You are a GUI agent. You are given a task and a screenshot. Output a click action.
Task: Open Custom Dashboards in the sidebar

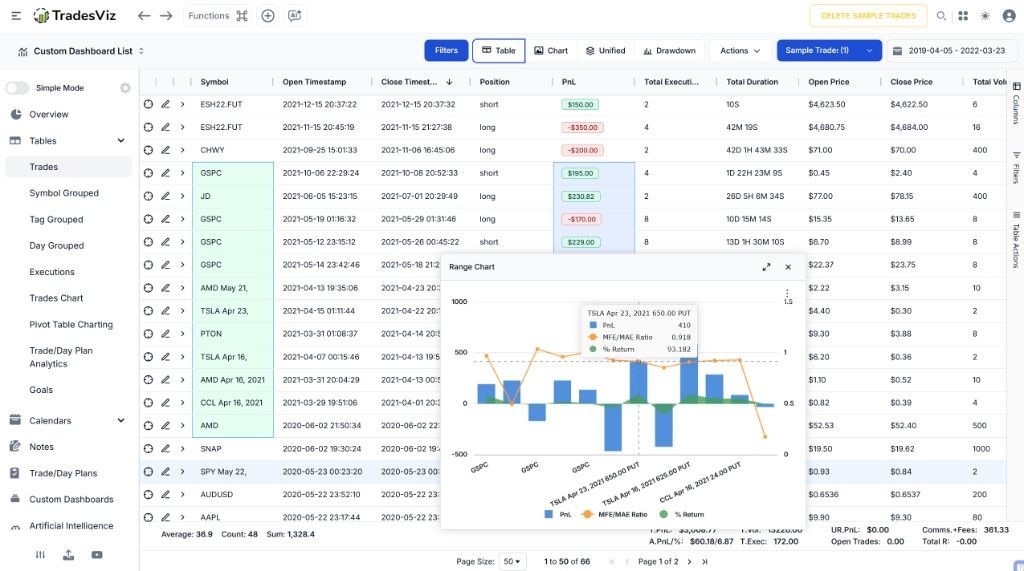[x=71, y=499]
